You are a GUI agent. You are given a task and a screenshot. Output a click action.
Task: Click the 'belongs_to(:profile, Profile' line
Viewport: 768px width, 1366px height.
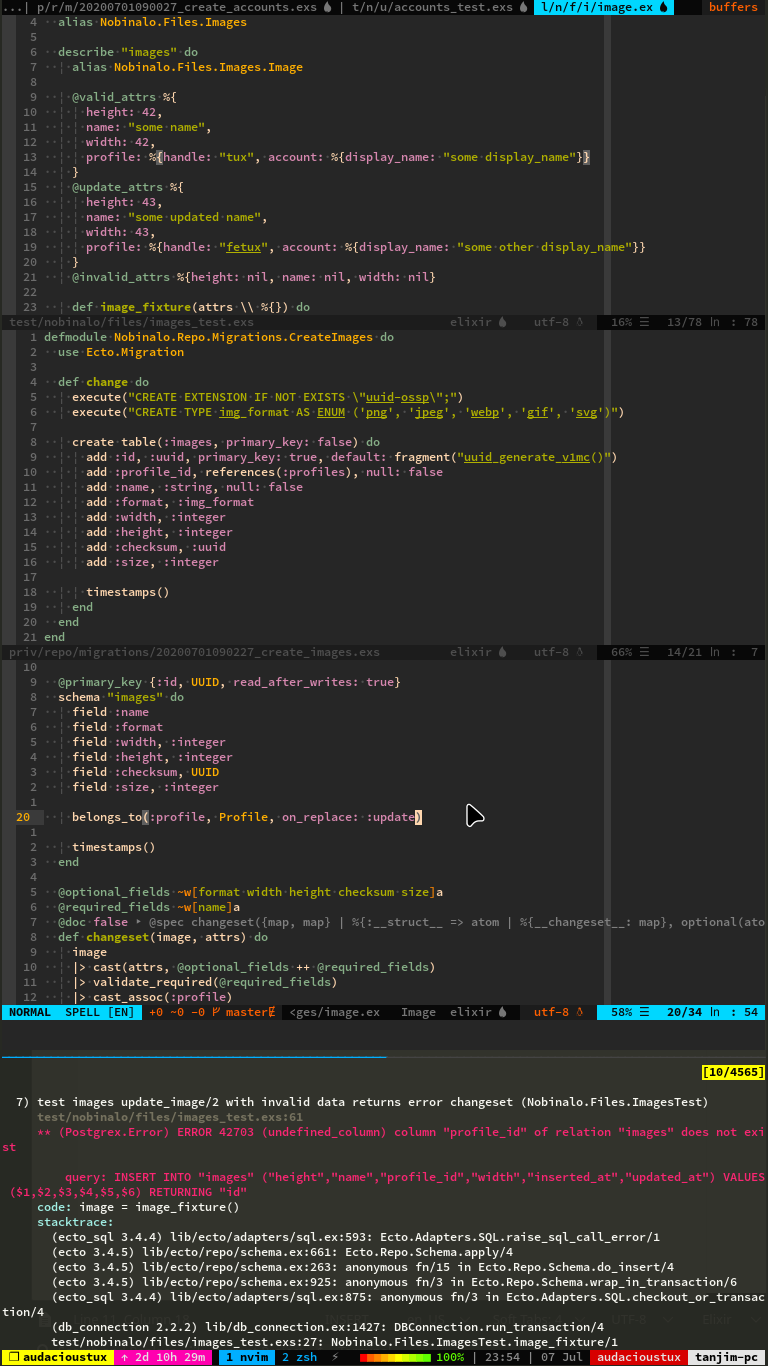coord(247,817)
